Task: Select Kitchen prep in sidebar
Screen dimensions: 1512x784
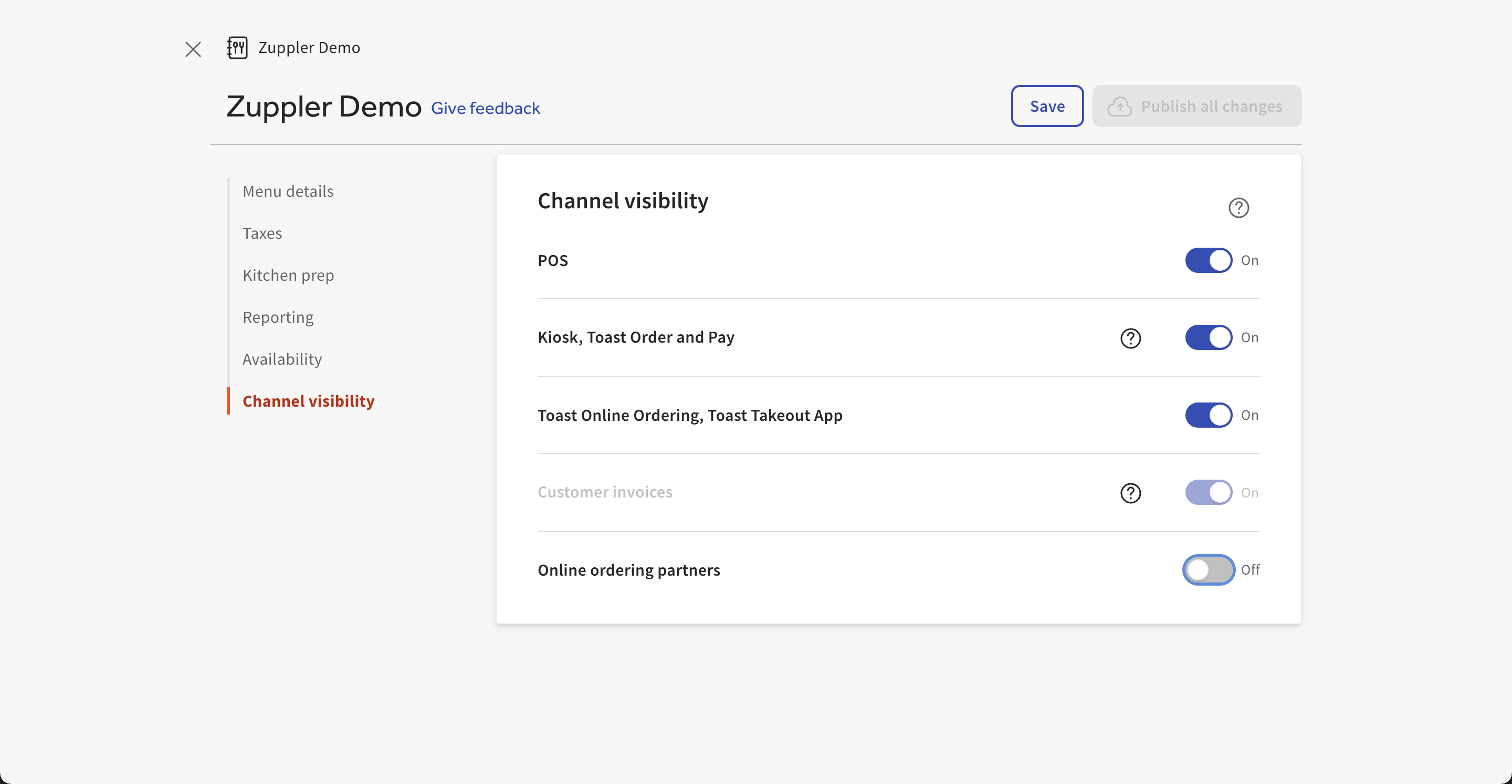Action: point(288,275)
